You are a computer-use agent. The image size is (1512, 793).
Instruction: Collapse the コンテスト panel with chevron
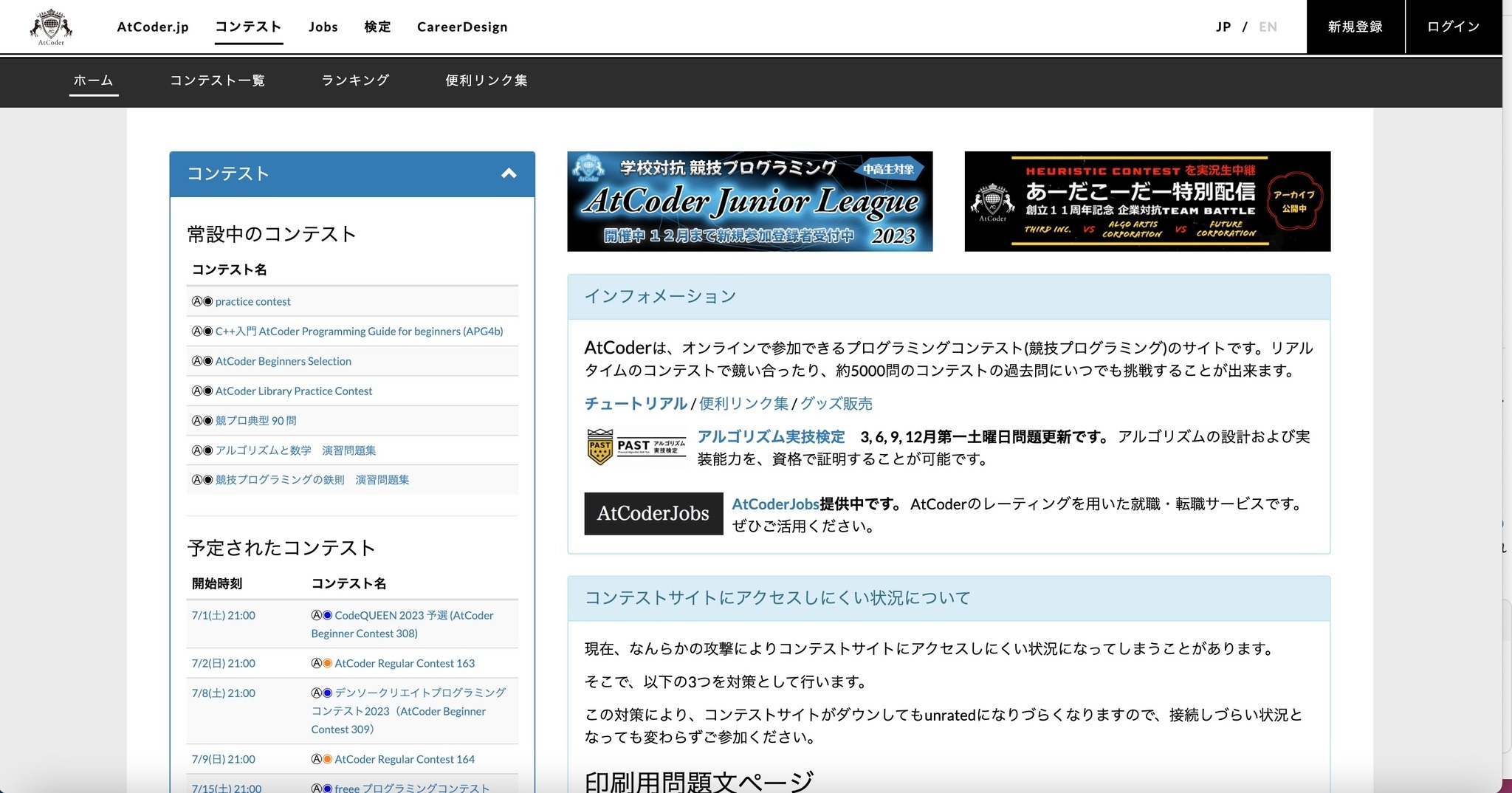[509, 174]
